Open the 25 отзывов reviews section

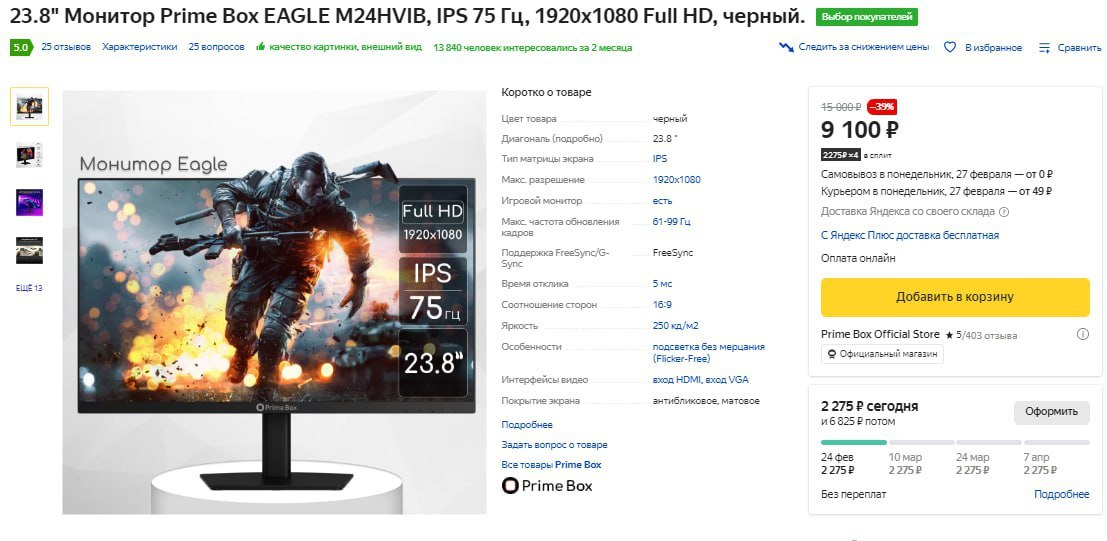(x=66, y=47)
